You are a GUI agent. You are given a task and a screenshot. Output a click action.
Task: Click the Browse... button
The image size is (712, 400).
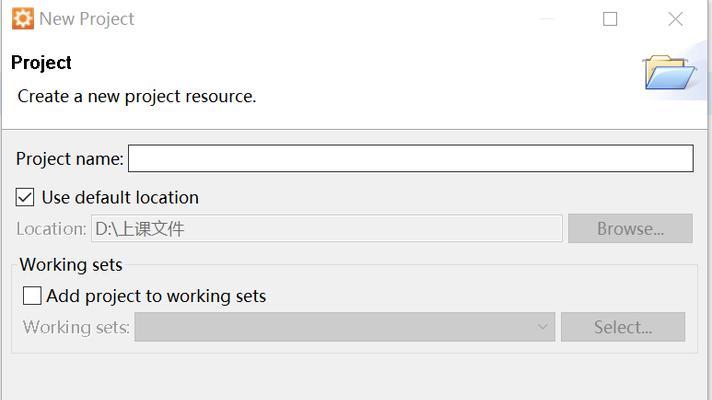630,228
